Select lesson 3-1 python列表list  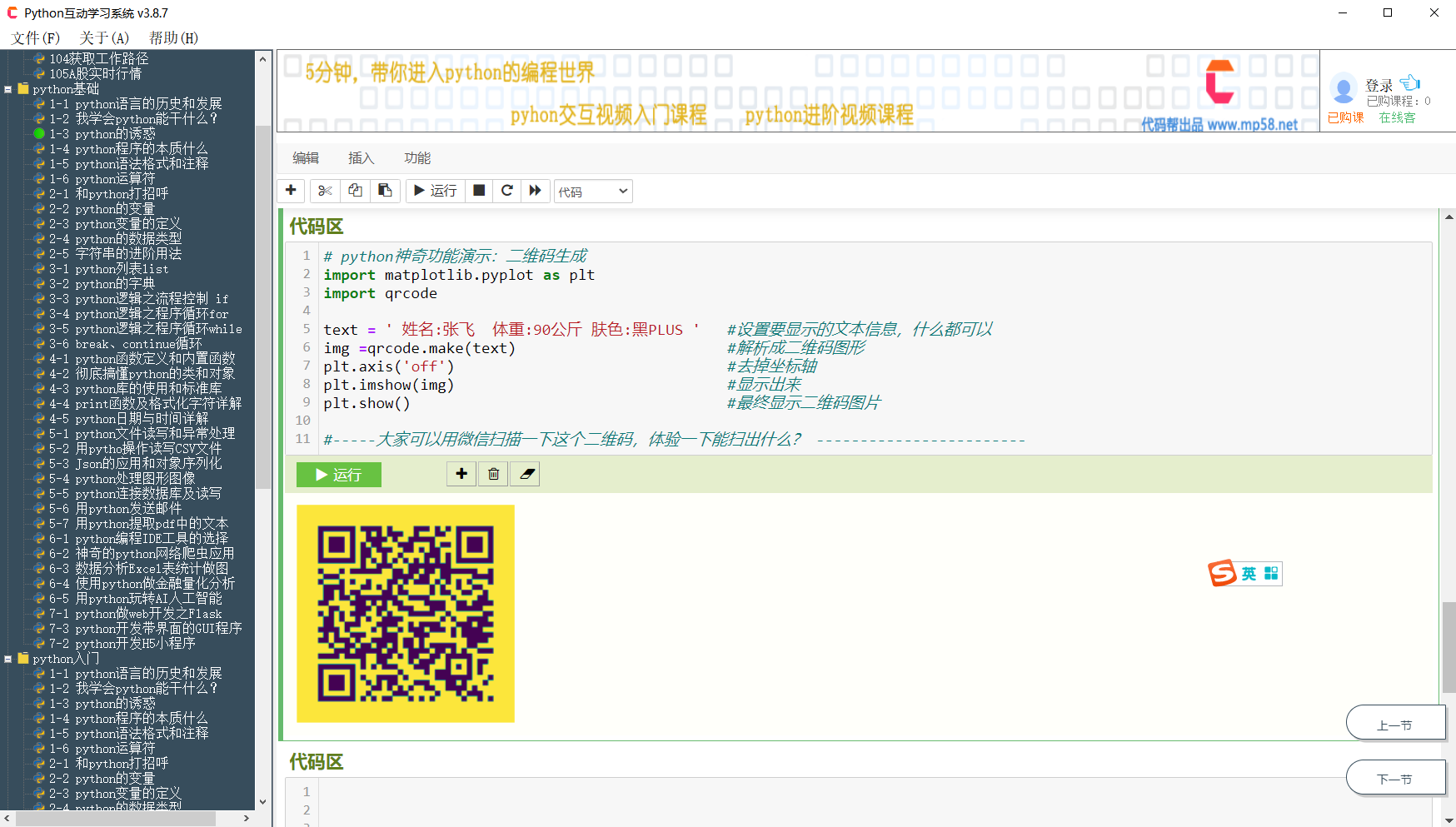[x=108, y=268]
